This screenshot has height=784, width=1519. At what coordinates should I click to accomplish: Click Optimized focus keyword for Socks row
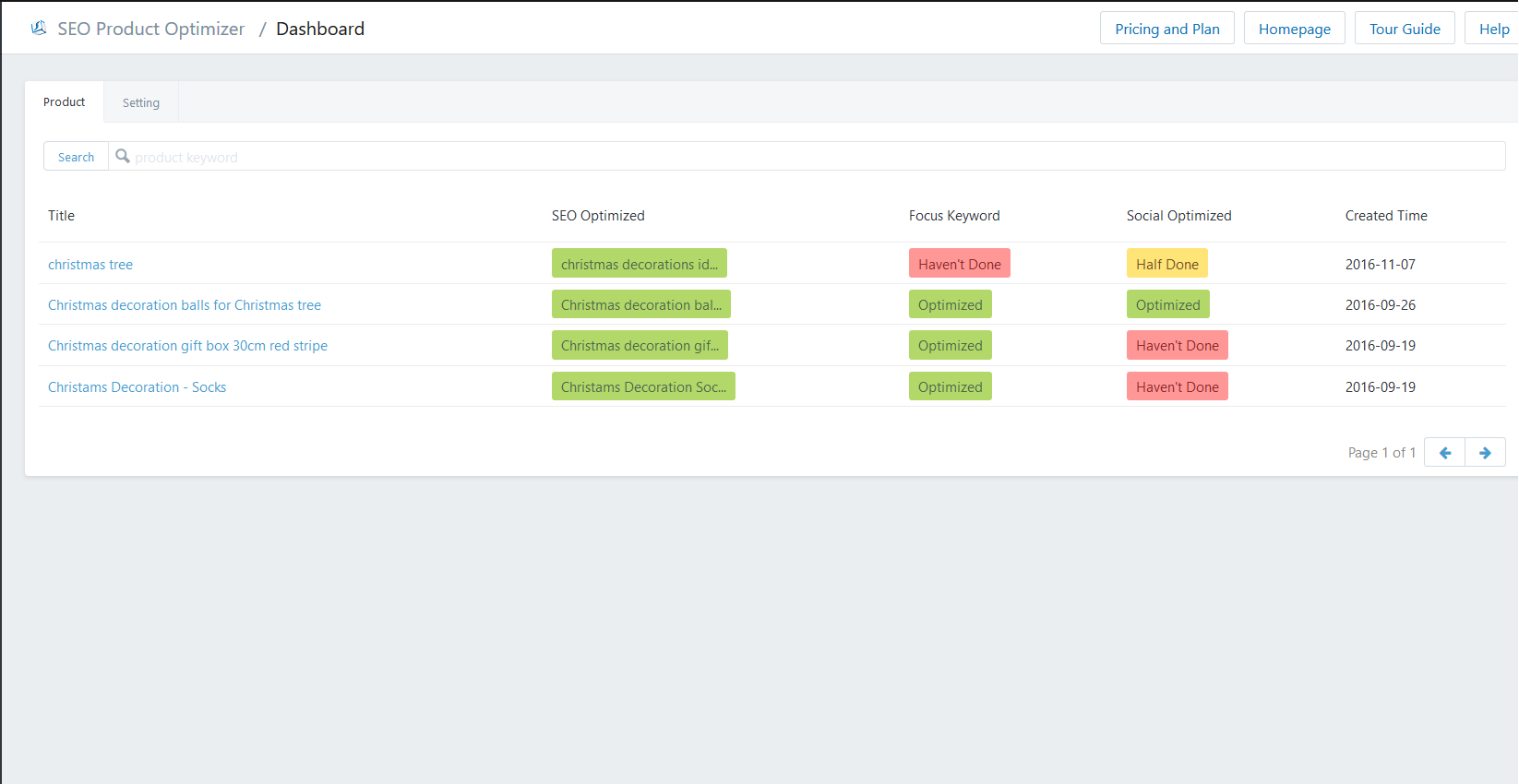[951, 386]
